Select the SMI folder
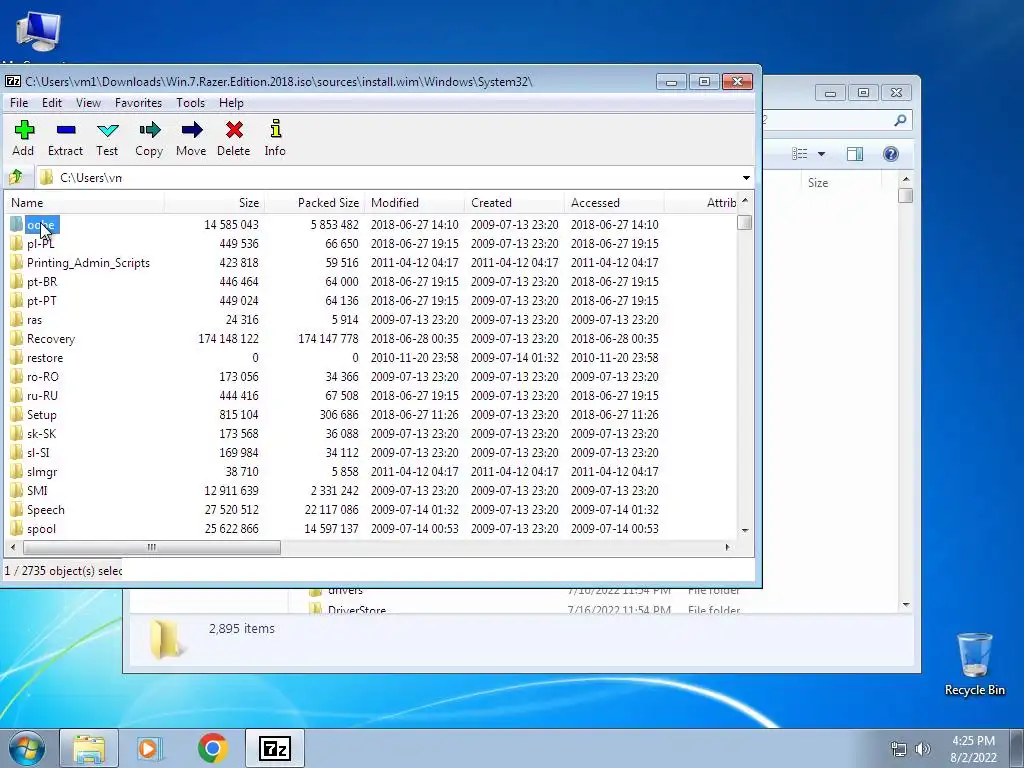 [37, 490]
